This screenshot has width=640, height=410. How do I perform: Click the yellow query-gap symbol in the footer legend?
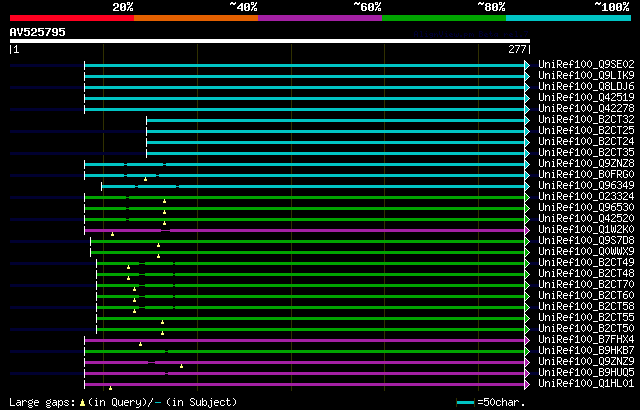click(x=82, y=403)
